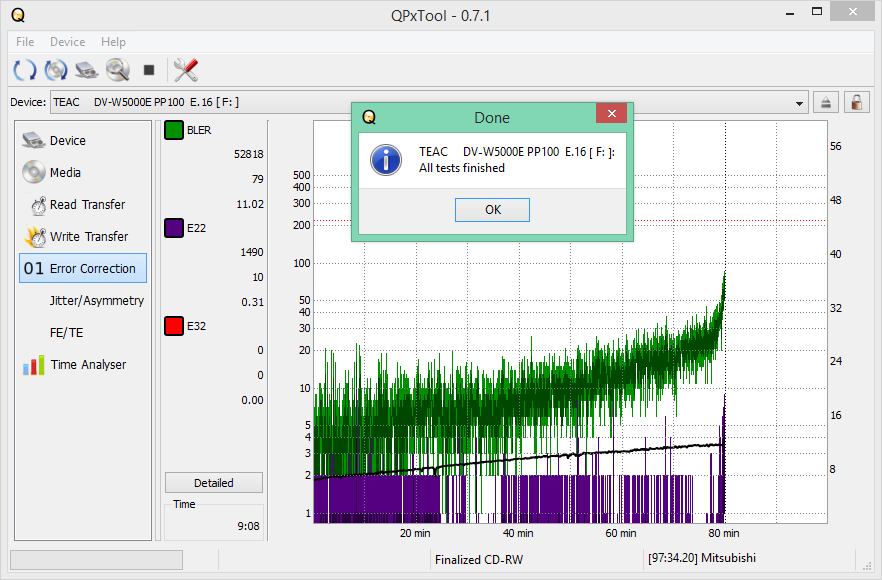
Task: Click the Device sidebar drive icon
Action: pyautogui.click(x=33, y=140)
